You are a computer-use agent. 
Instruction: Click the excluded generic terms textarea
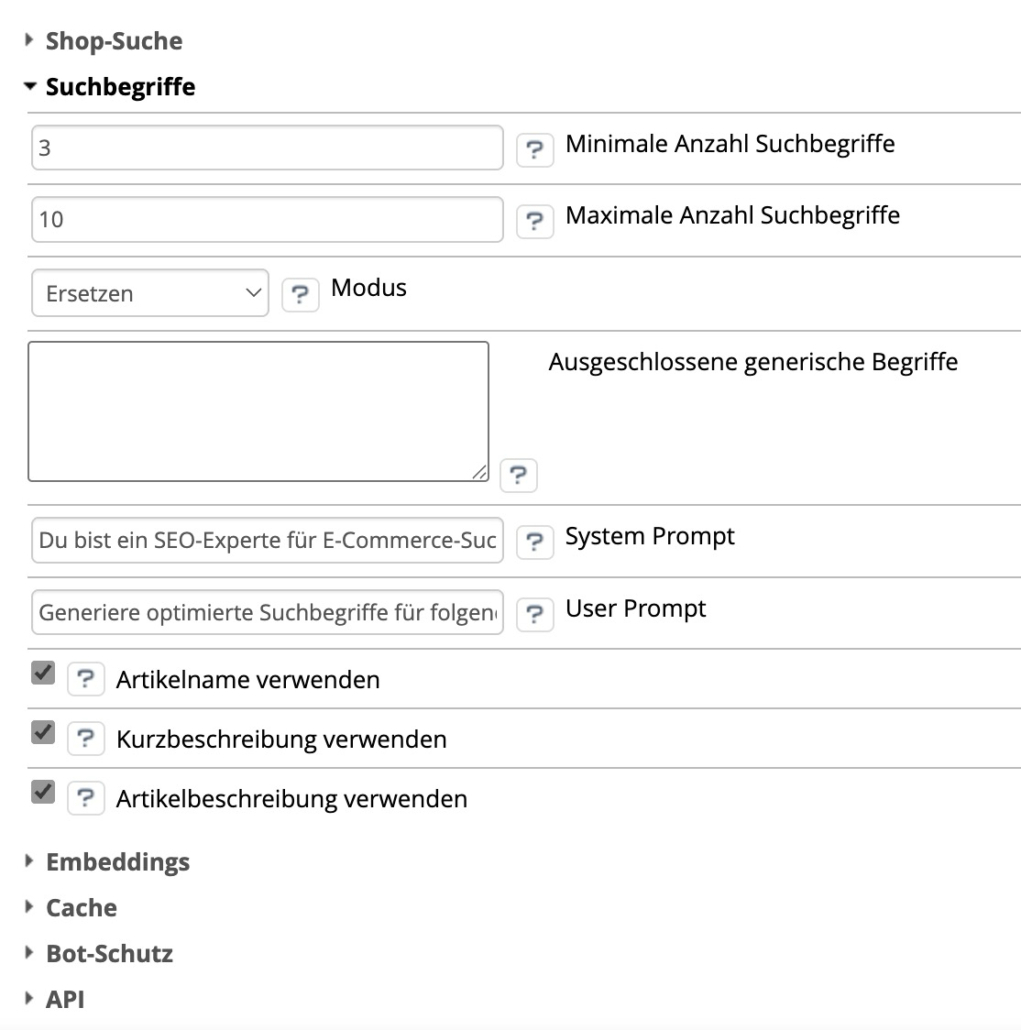(258, 411)
